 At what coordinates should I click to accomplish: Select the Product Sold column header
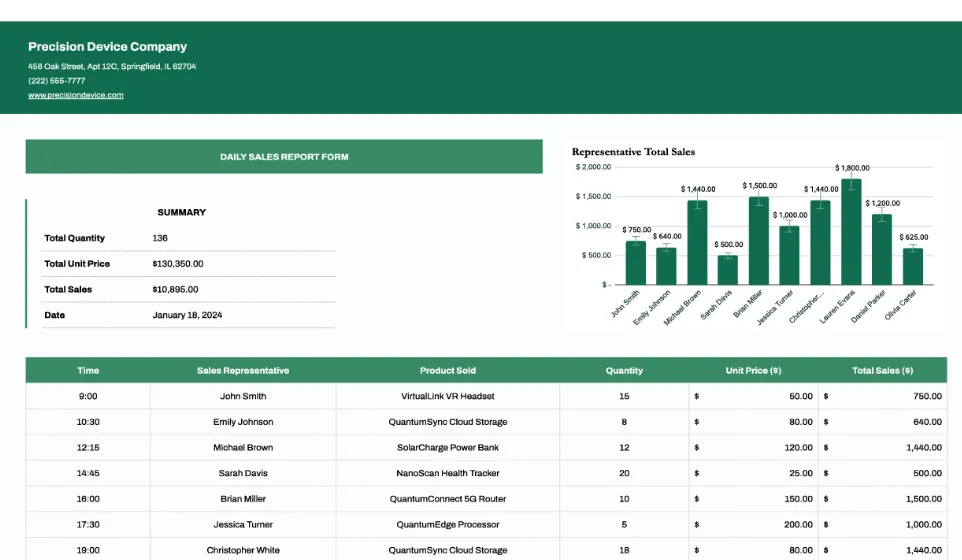coord(448,370)
